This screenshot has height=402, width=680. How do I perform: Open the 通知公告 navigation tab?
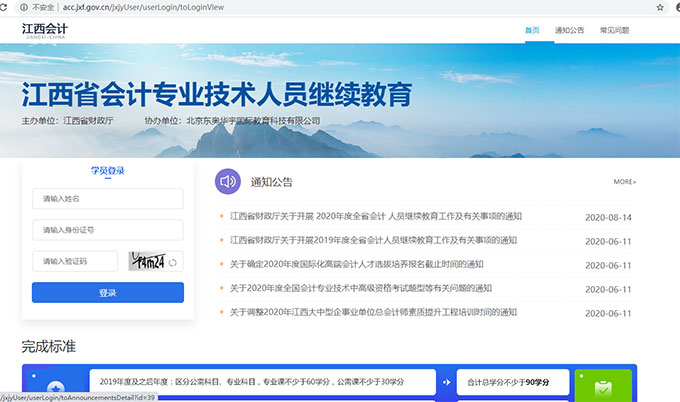click(x=569, y=31)
